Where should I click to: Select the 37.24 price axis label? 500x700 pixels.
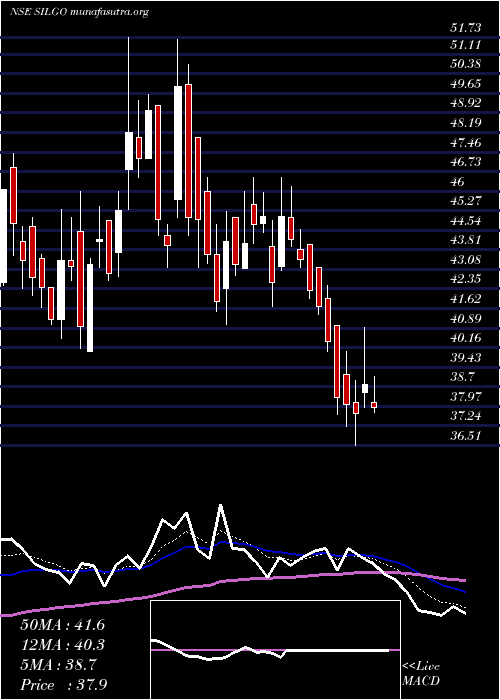(466, 416)
